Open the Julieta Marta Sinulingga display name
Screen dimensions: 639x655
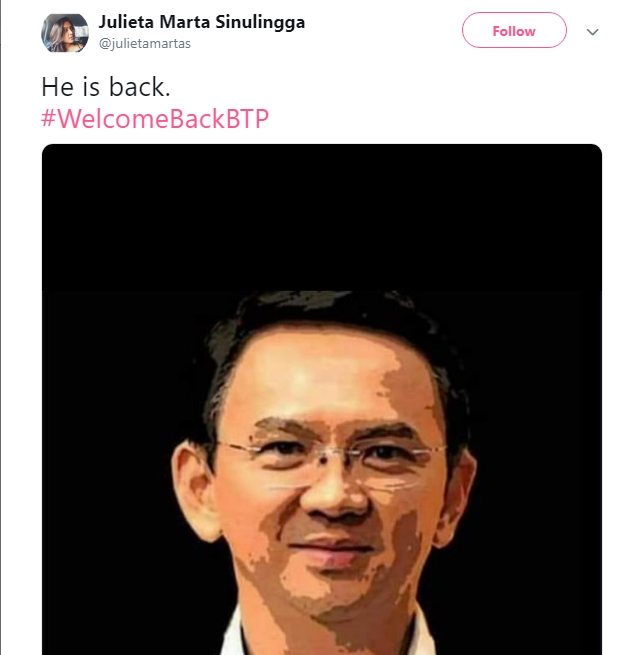202,22
